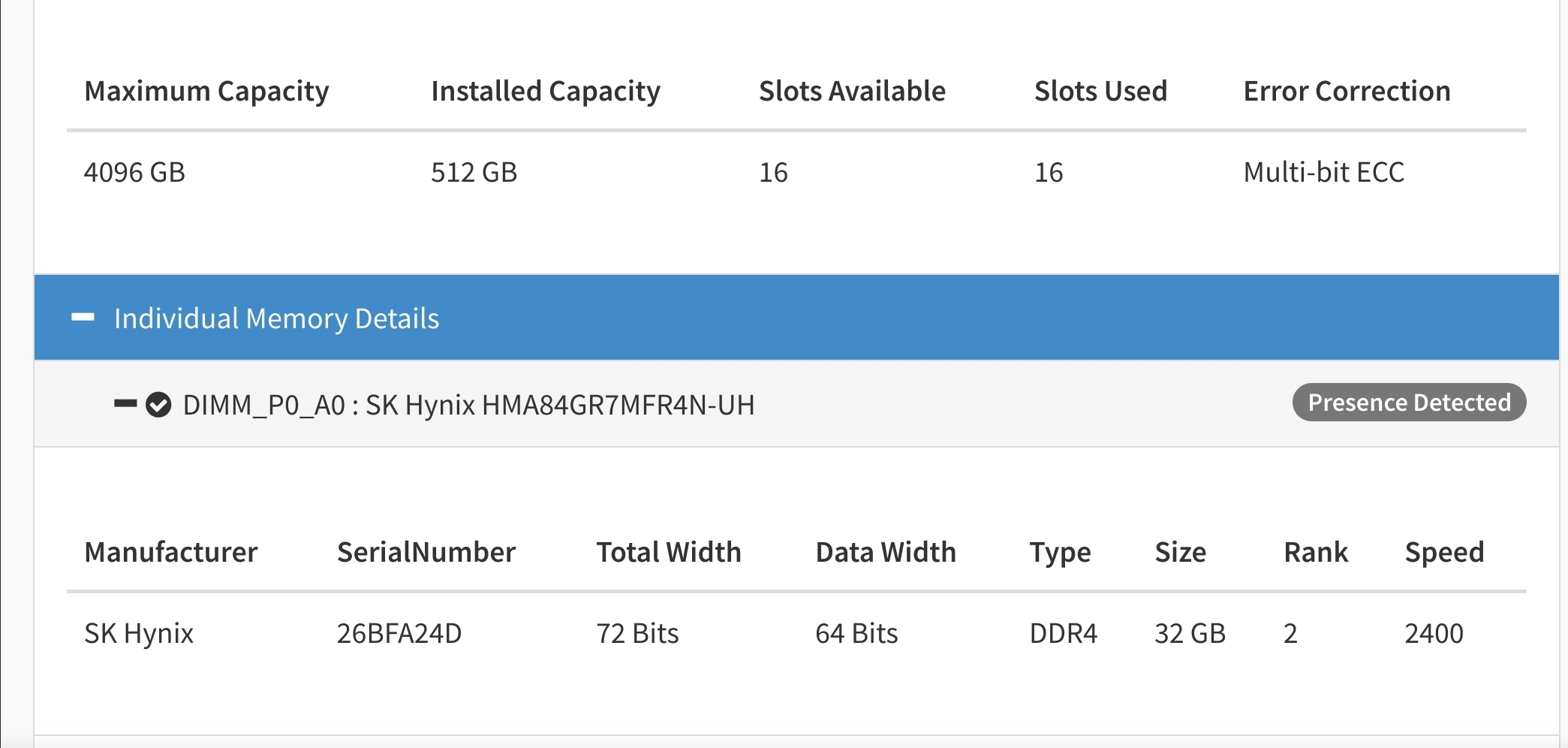Screen dimensions: 1568x748
Task: Select serial number value 26BFA24D
Action: pos(399,633)
